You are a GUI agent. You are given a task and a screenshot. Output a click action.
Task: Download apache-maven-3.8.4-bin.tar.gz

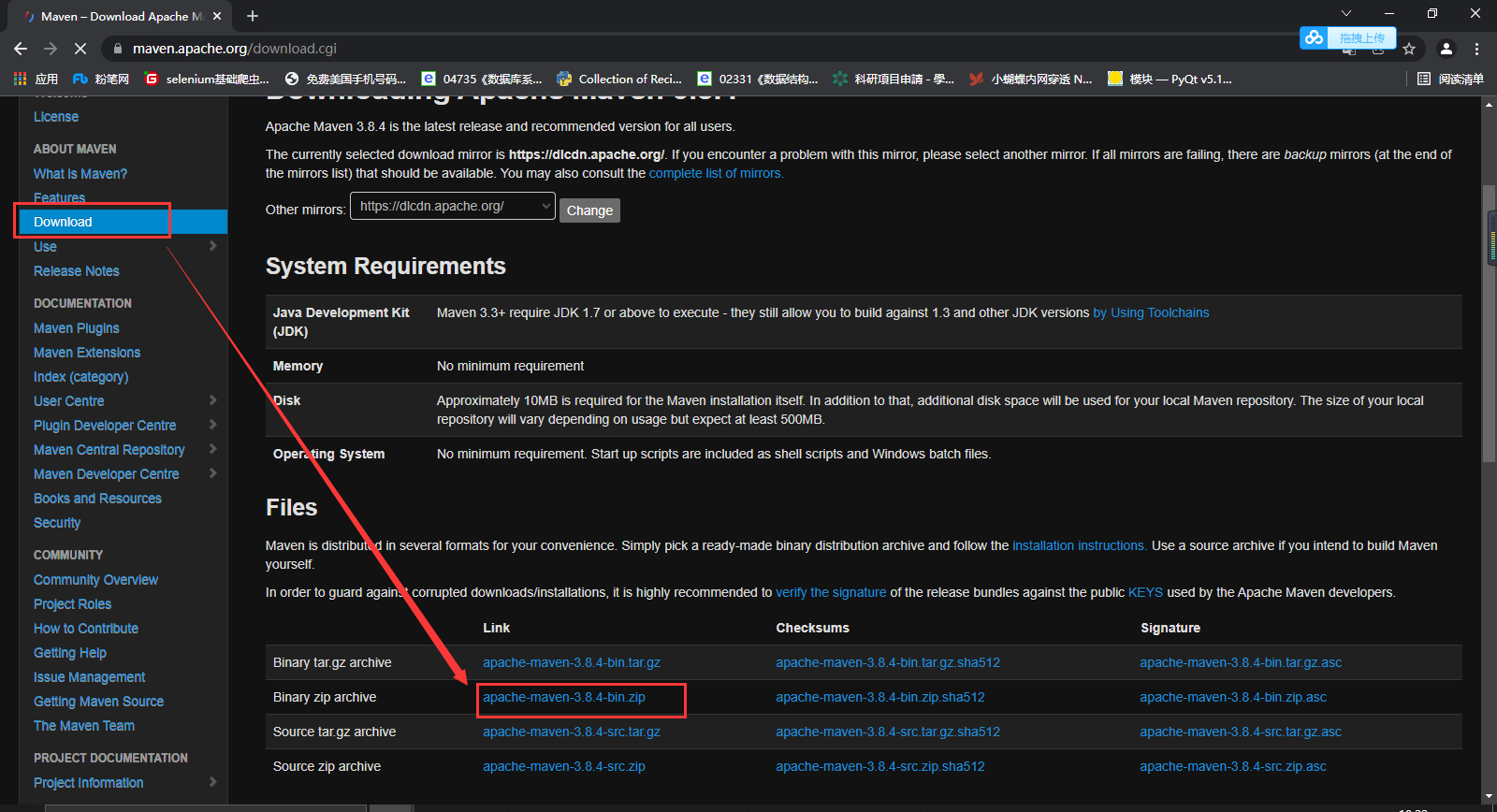572,662
